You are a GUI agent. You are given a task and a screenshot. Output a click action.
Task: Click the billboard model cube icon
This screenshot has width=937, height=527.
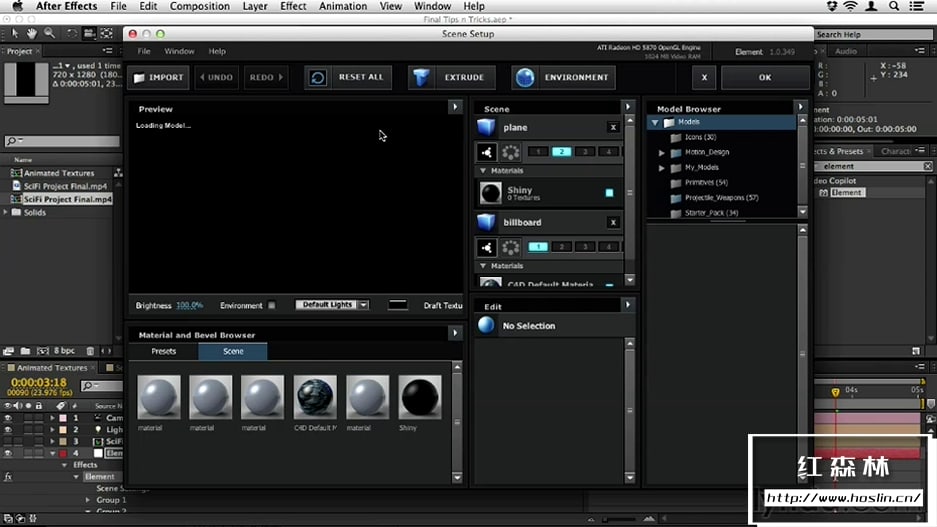pos(486,222)
